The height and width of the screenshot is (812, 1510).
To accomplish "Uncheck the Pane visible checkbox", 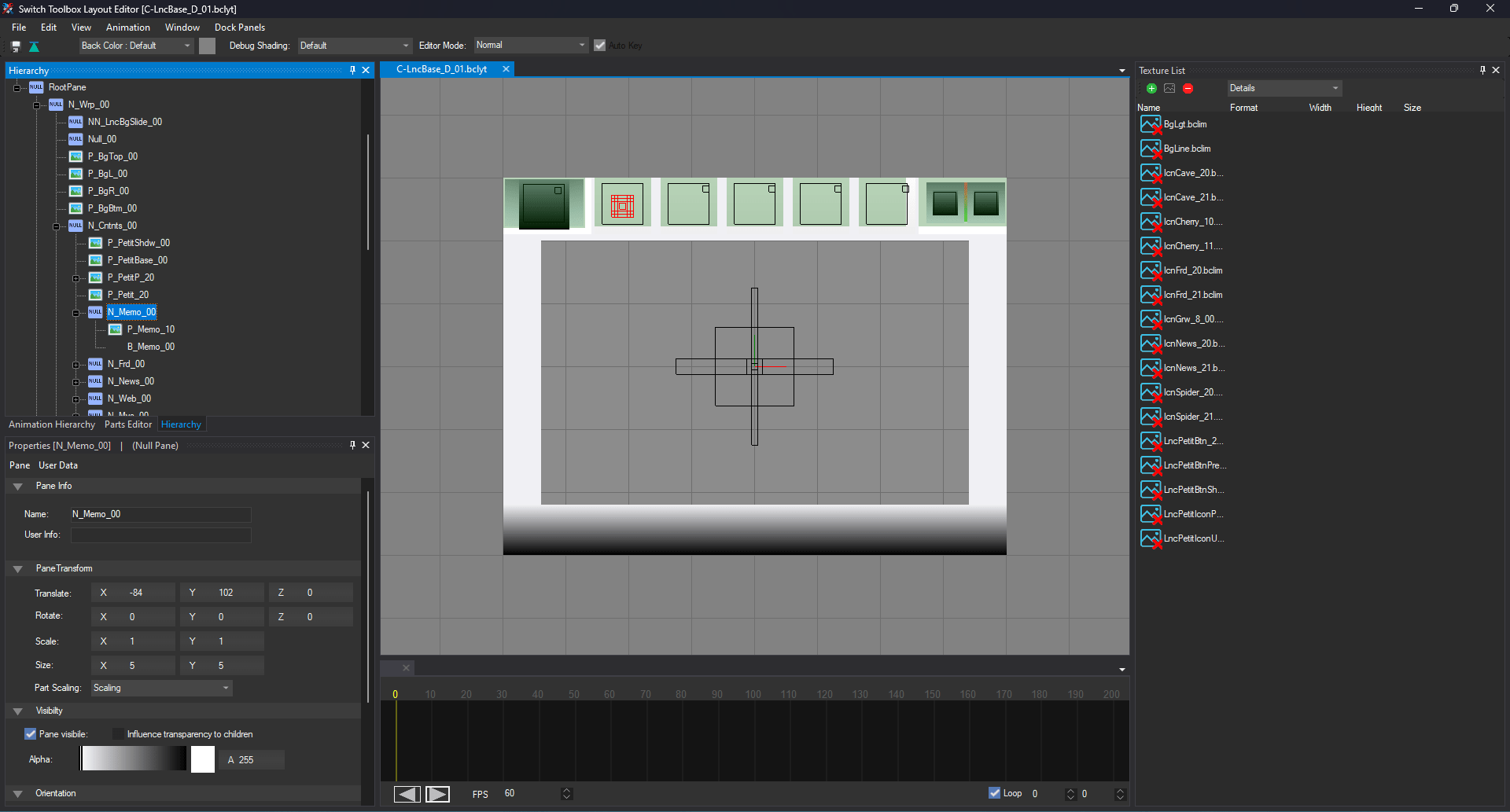I will point(31,734).
